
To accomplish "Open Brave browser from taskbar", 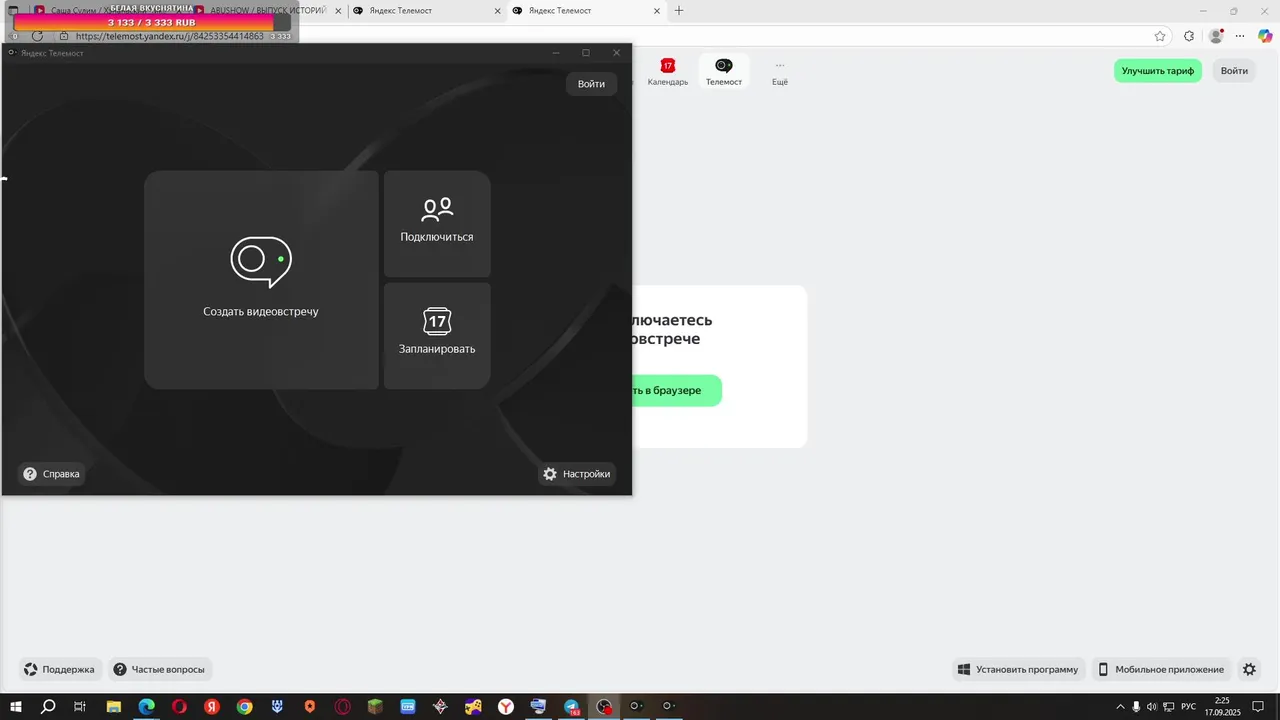I will pos(310,707).
